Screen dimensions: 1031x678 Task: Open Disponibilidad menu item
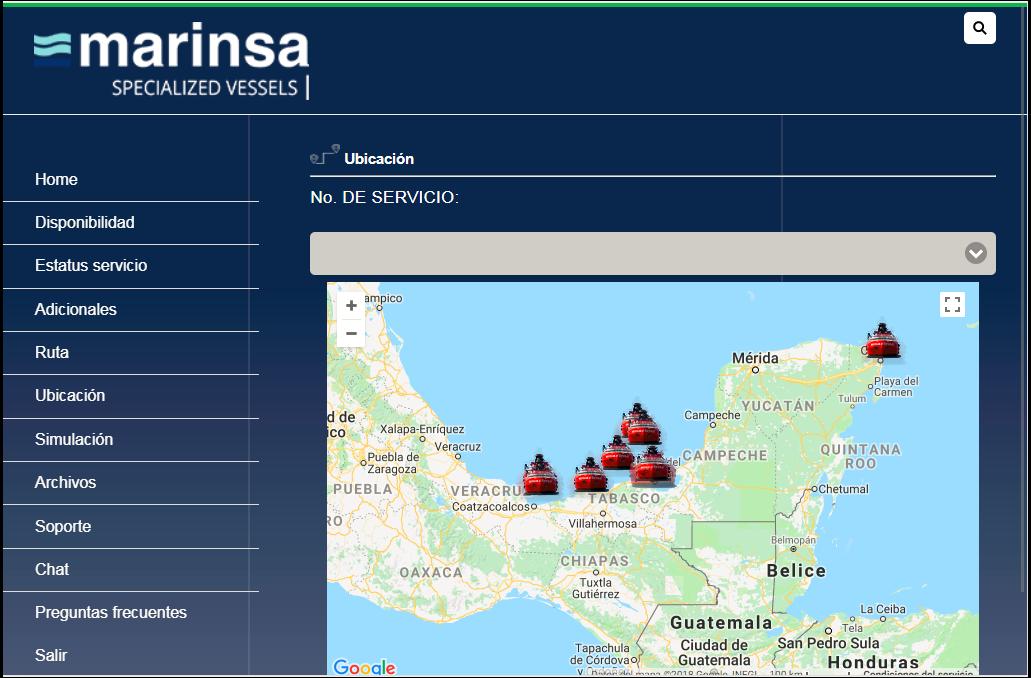tap(85, 222)
